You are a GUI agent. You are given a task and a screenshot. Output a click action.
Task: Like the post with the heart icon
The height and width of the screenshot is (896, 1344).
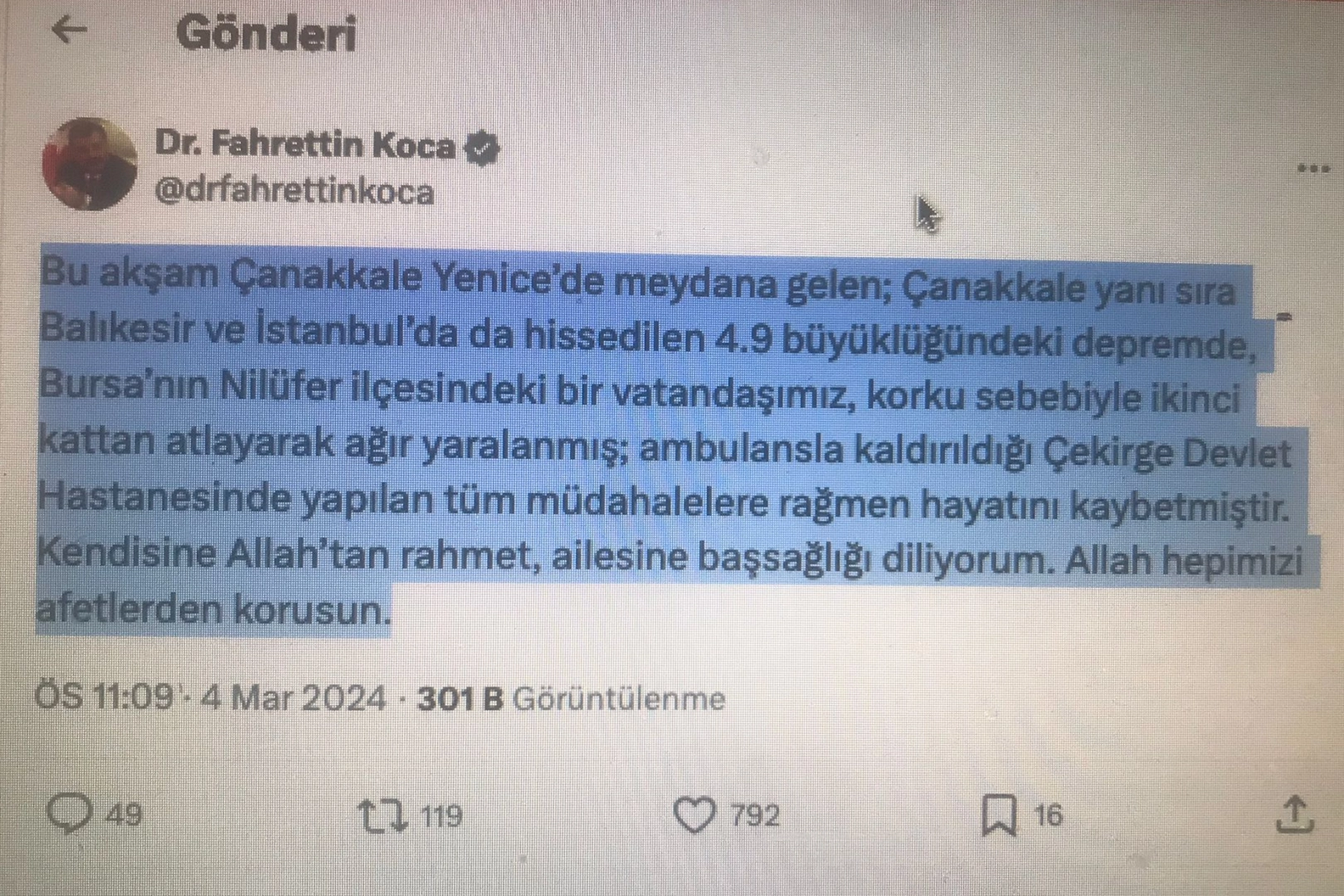694,815
